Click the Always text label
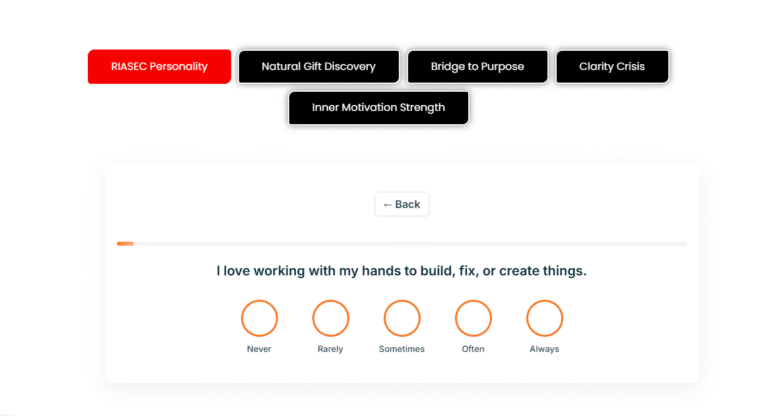This screenshot has width=768, height=416. tap(545, 349)
